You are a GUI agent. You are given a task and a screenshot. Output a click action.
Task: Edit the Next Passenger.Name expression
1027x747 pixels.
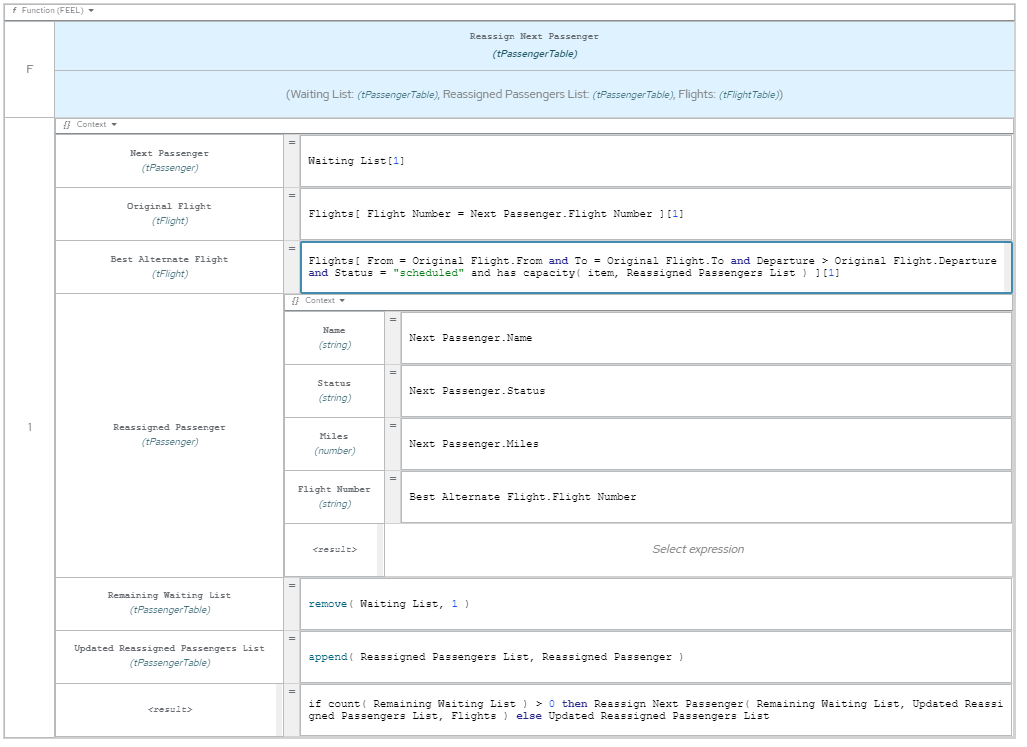pyautogui.click(x=706, y=338)
